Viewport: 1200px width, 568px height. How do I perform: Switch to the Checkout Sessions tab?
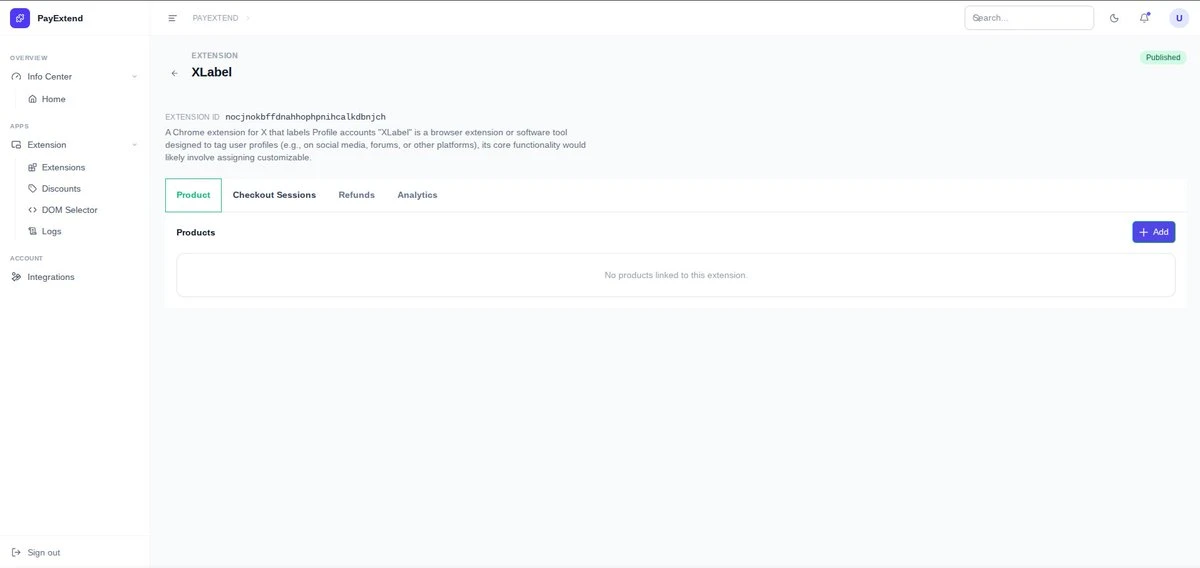[x=274, y=195]
